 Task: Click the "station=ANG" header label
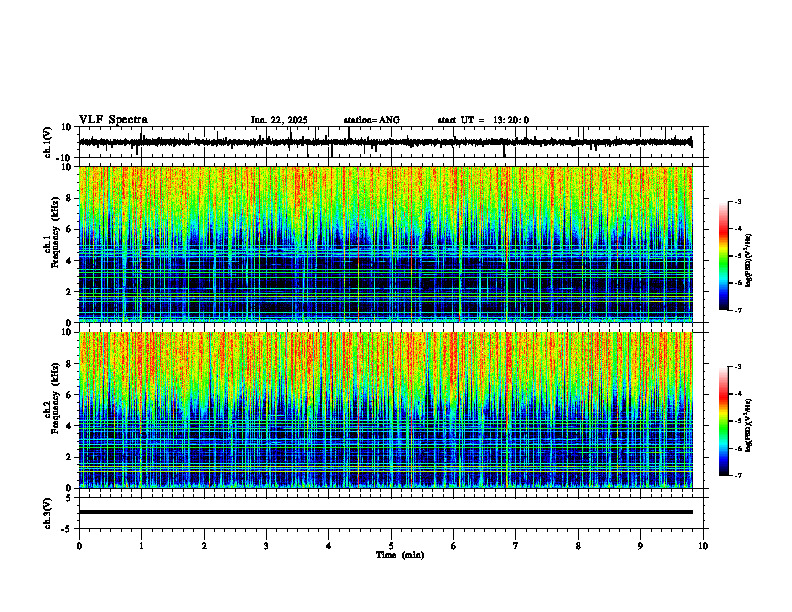tap(372, 120)
